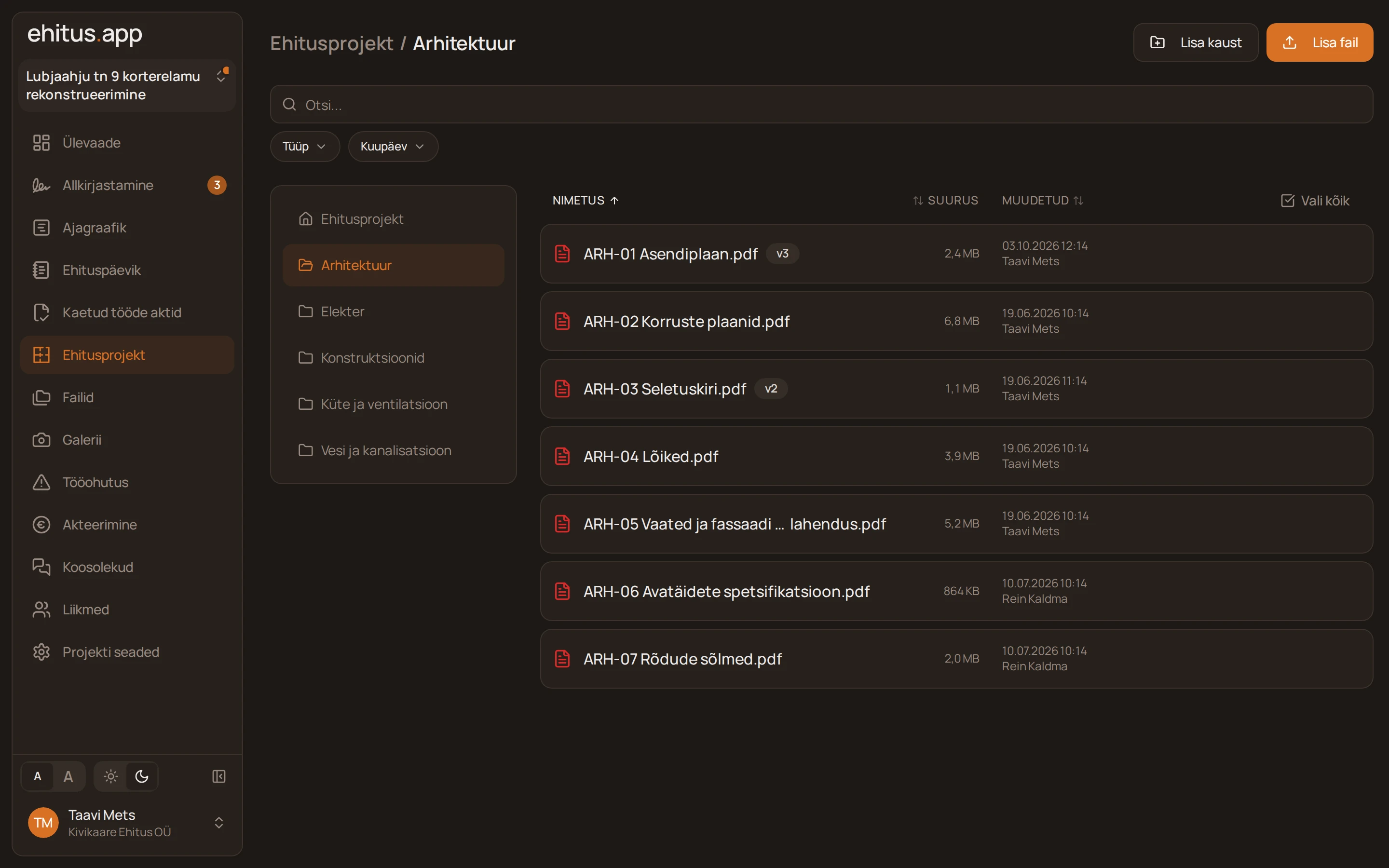This screenshot has width=1389, height=868.
Task: Click the PDF icon of ARH-07 Rõdude sõlmed.pdf
Action: click(x=562, y=659)
